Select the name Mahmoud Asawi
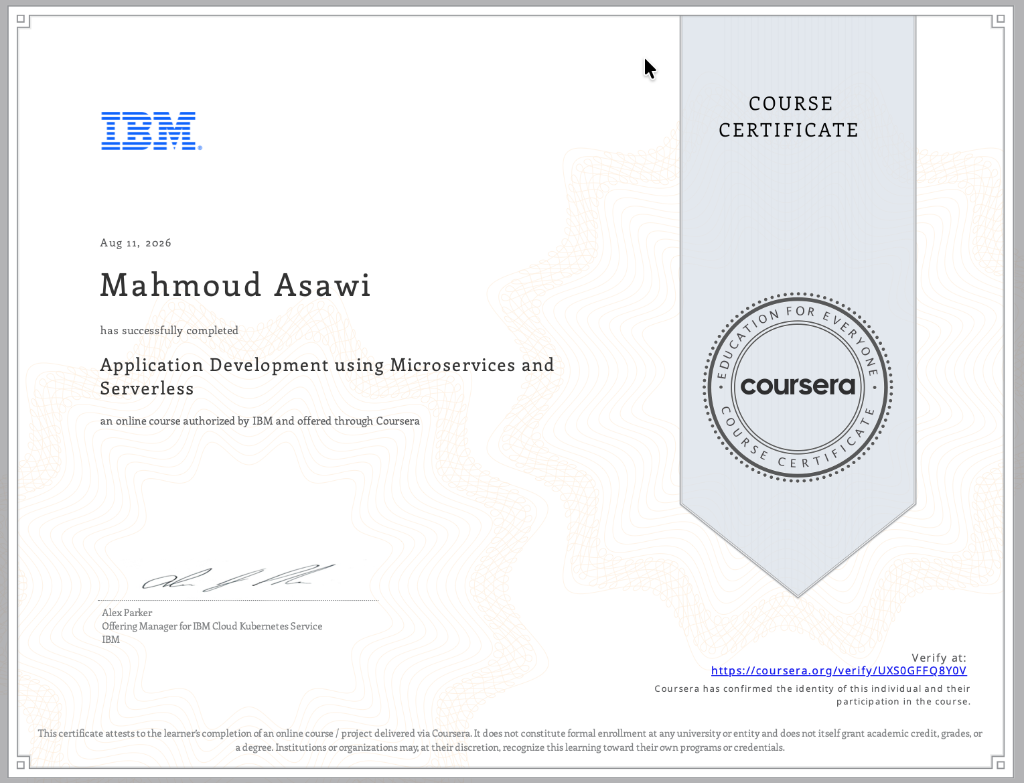Viewport: 1024px width, 783px height. [235, 285]
